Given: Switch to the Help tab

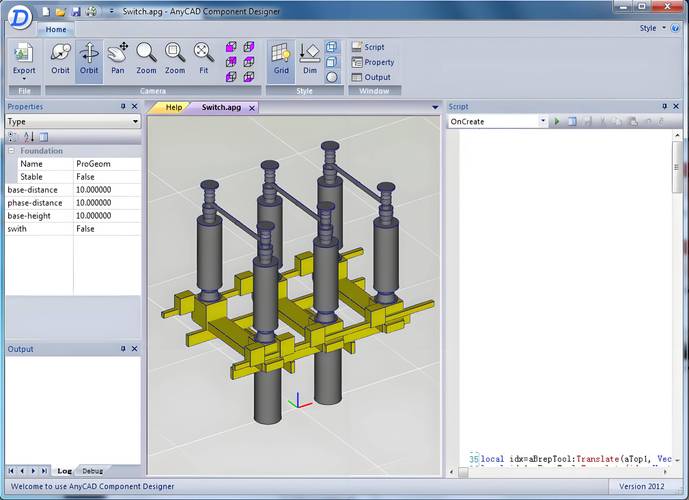Looking at the screenshot, I should point(174,107).
